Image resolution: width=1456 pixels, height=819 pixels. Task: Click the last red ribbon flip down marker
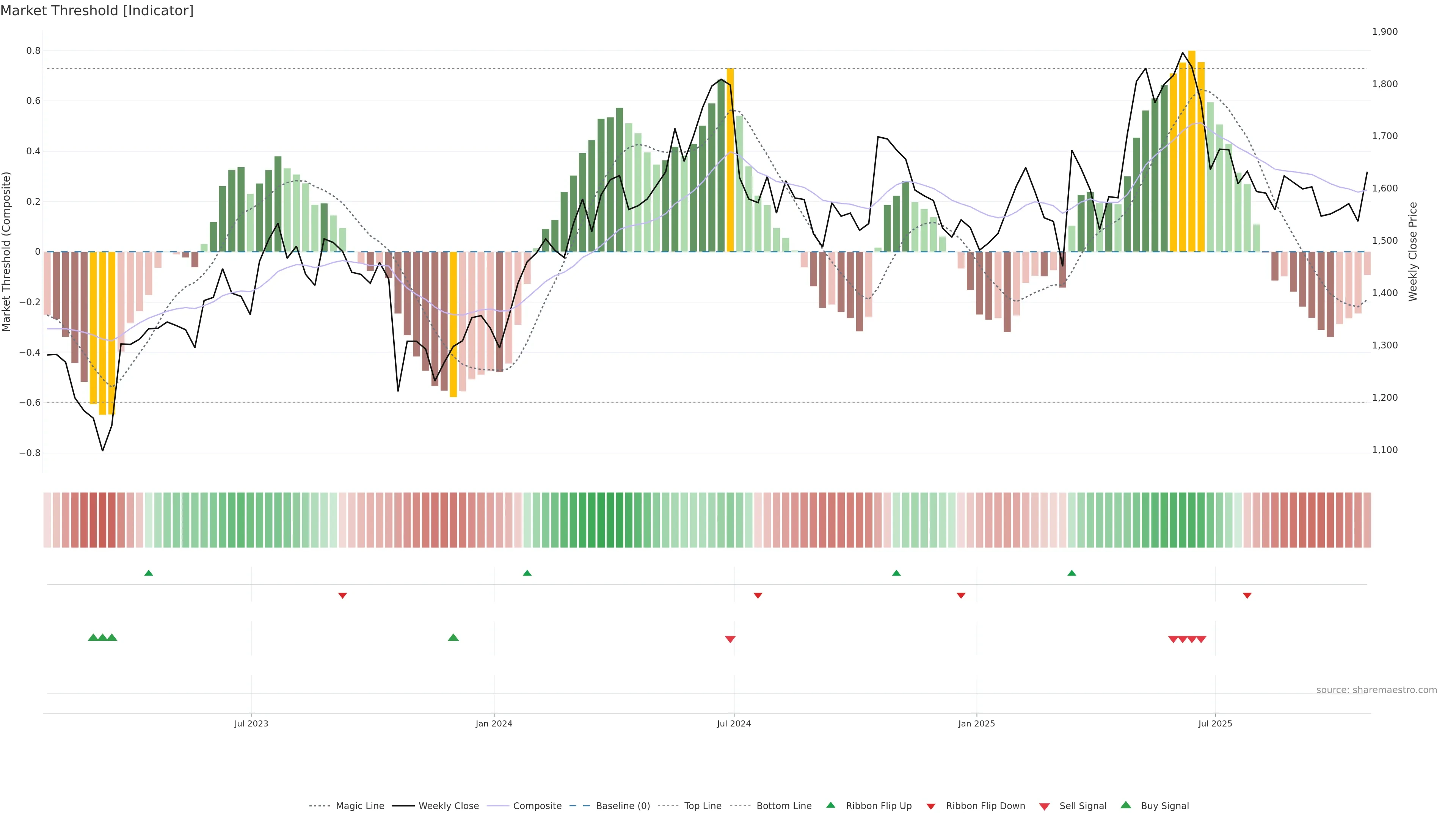pos(1247,596)
